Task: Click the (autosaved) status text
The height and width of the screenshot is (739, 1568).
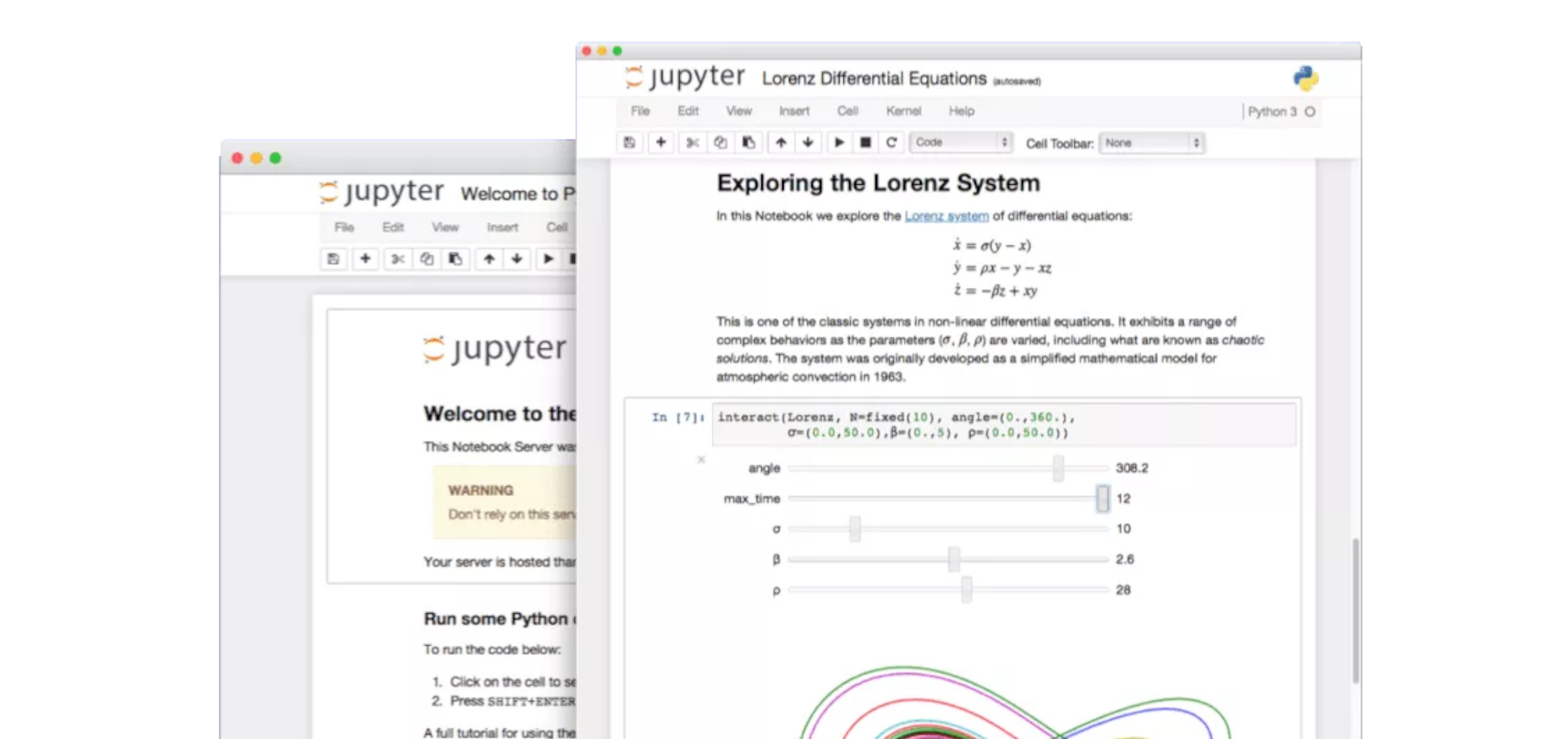Action: pos(1016,82)
